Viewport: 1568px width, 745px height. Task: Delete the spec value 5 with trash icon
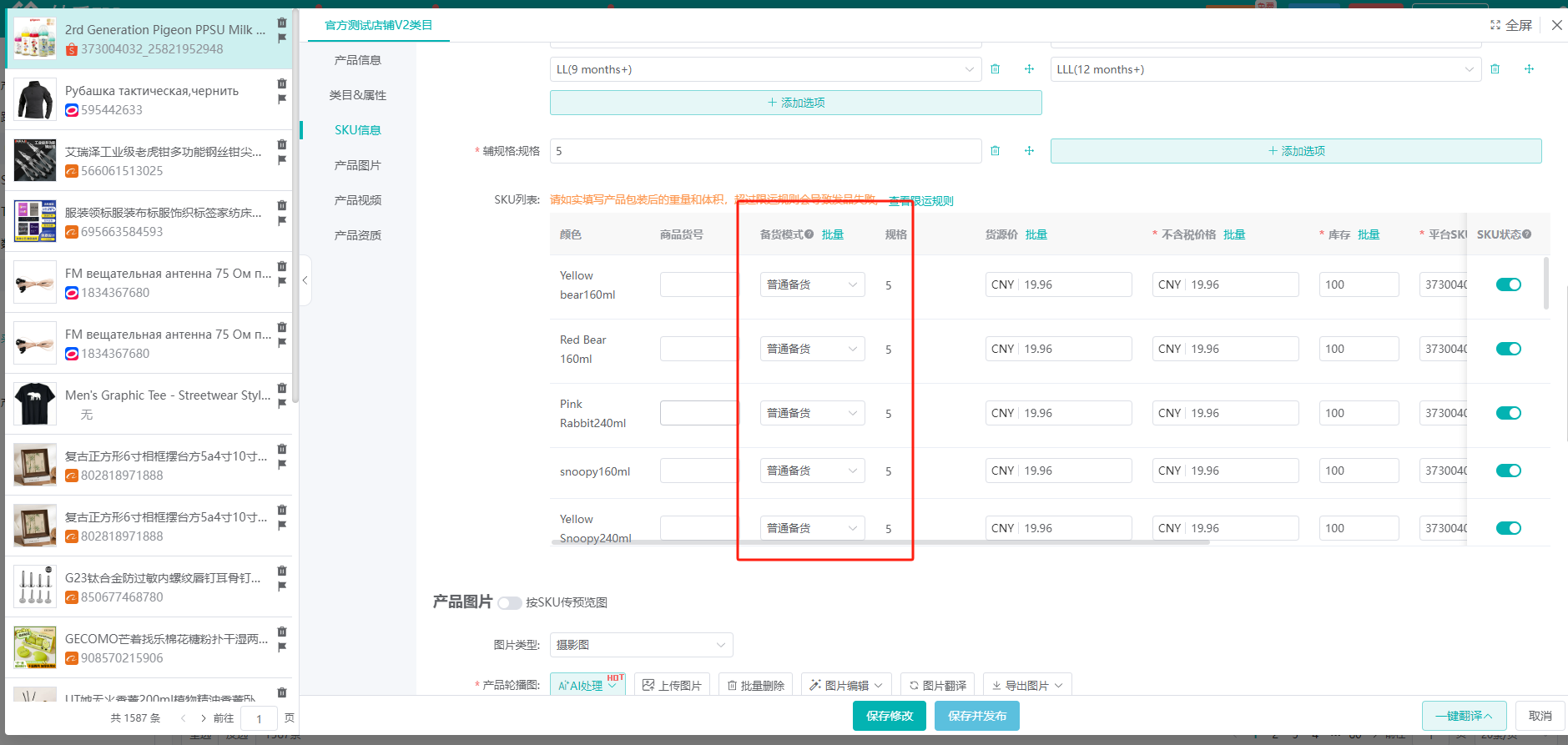point(995,151)
